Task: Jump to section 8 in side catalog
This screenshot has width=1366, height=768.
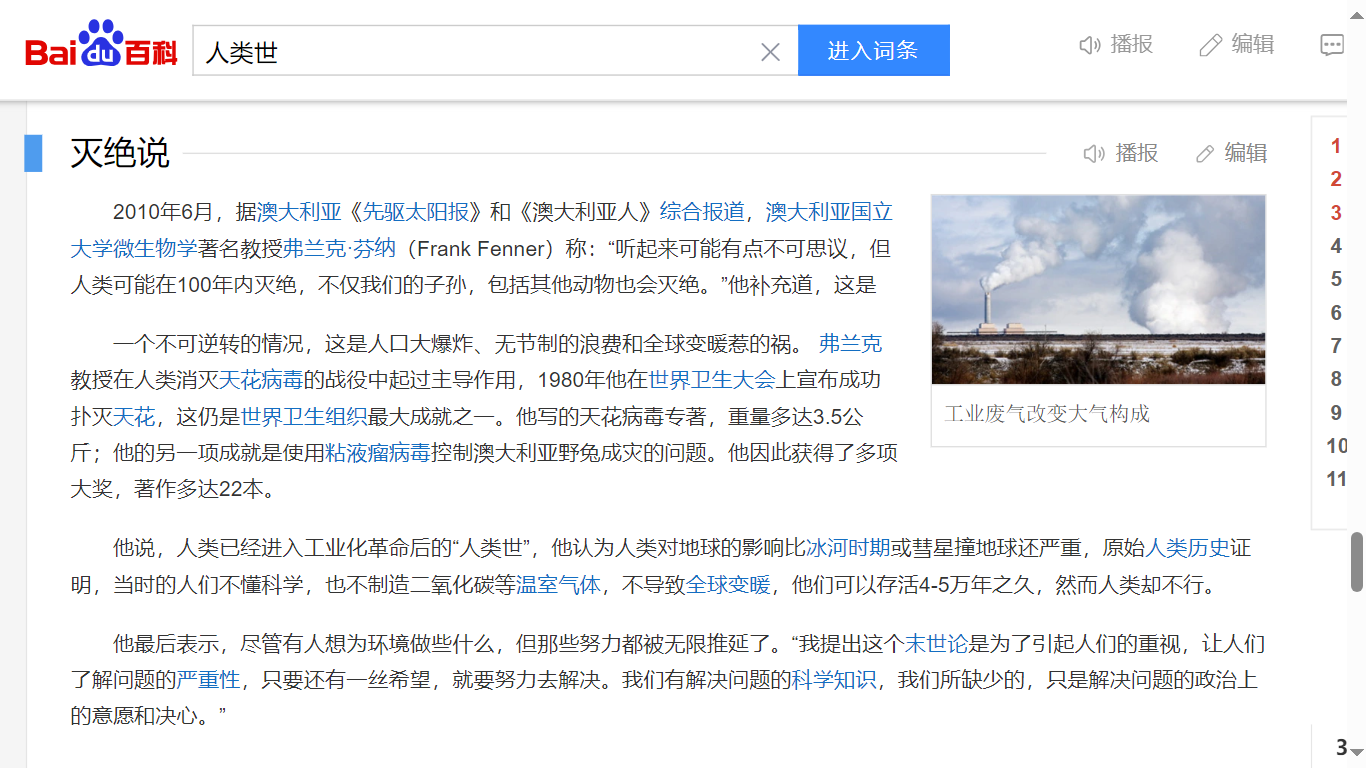Action: click(1336, 379)
